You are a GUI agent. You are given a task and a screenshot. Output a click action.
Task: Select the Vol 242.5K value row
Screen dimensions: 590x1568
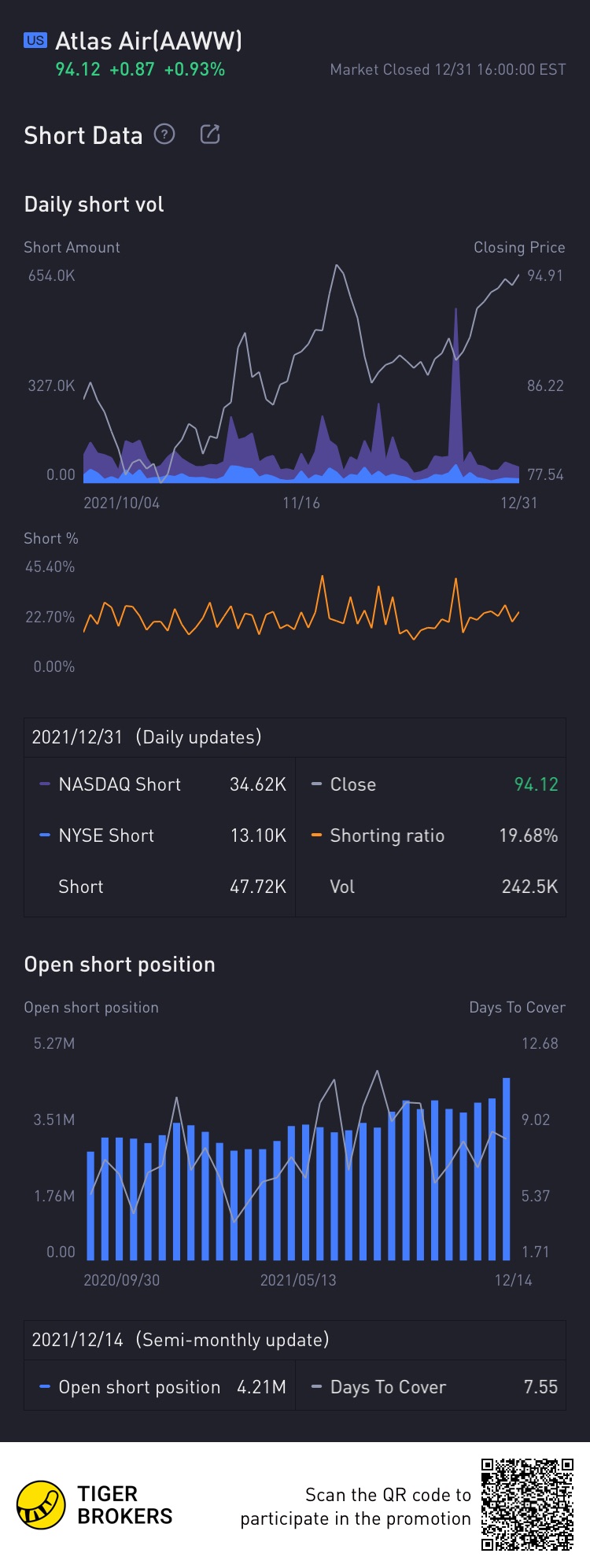(x=430, y=887)
